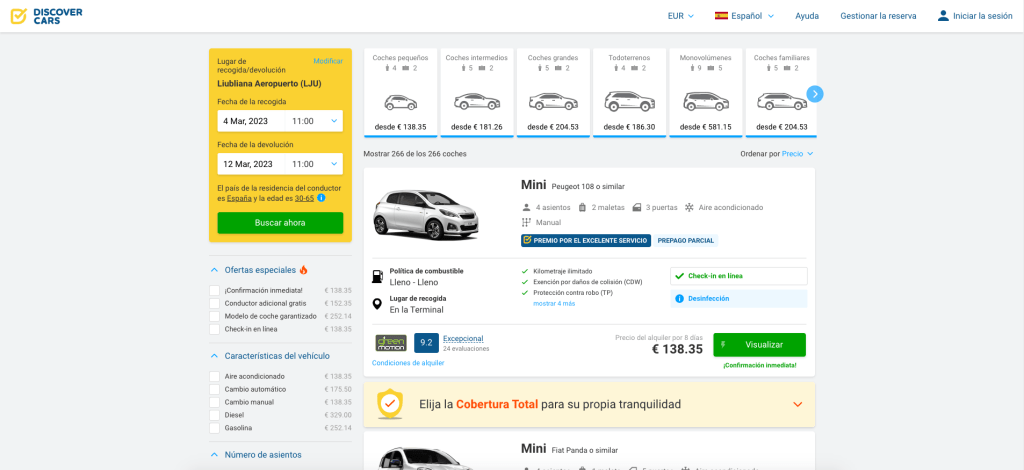Click the shield icon in Cobertura Total banner
The image size is (1024, 470).
tap(391, 404)
